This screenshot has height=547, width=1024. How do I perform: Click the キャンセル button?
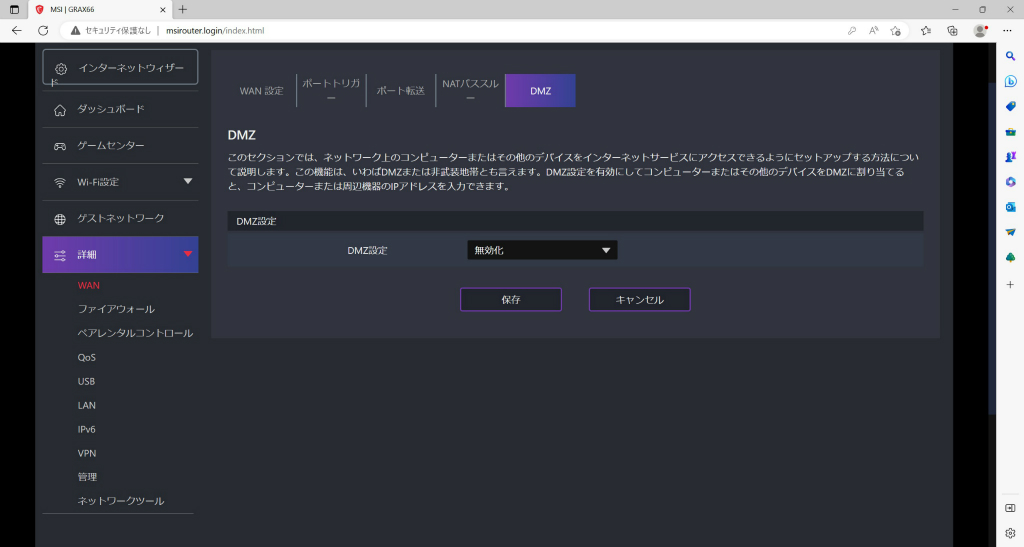(639, 300)
